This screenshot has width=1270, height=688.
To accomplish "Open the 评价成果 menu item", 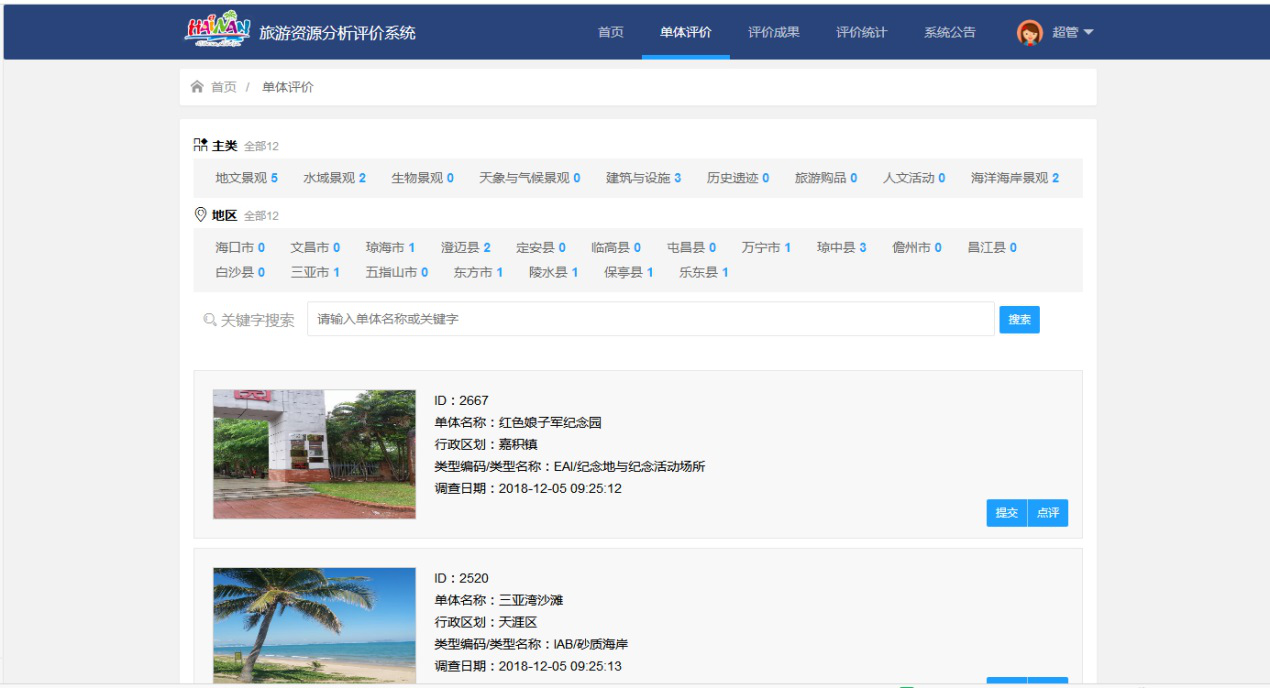I will (774, 31).
